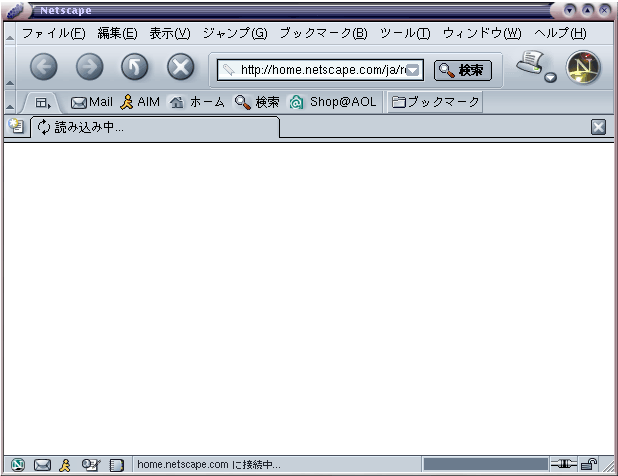Click the house icon beside ホーム

(177, 103)
